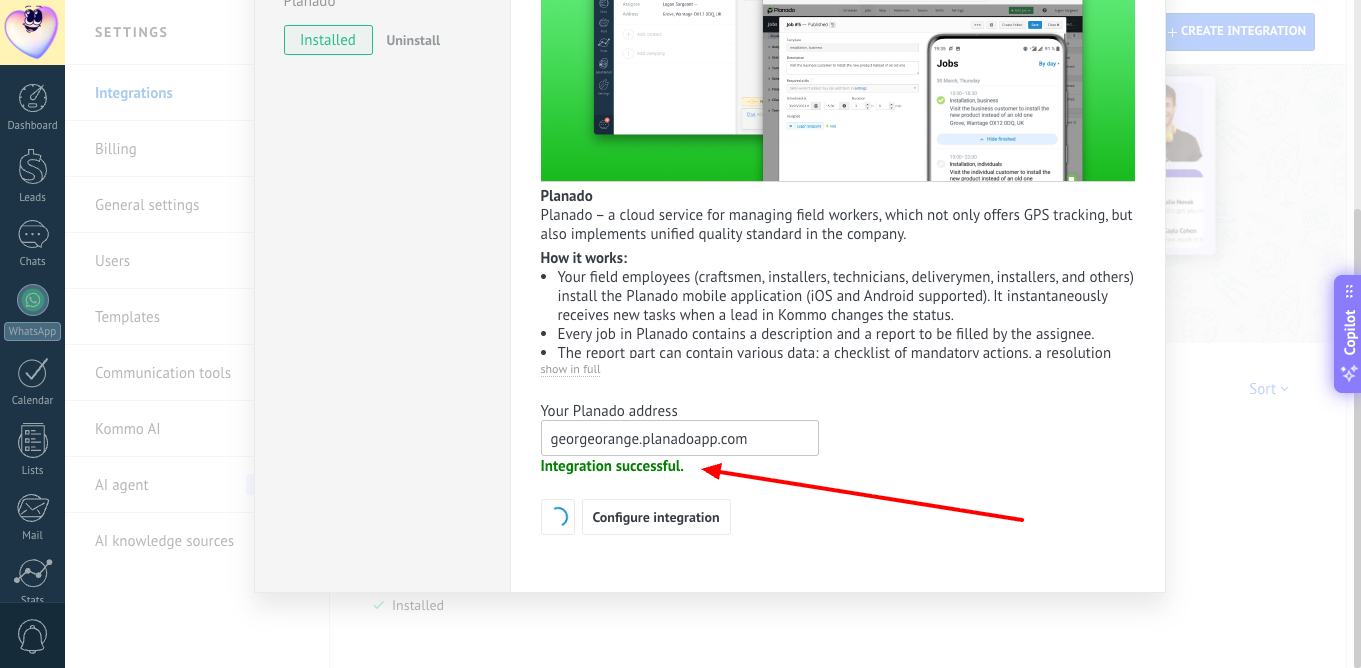The height and width of the screenshot is (668, 1361).
Task: Open the Chats sidebar icon
Action: [32, 244]
